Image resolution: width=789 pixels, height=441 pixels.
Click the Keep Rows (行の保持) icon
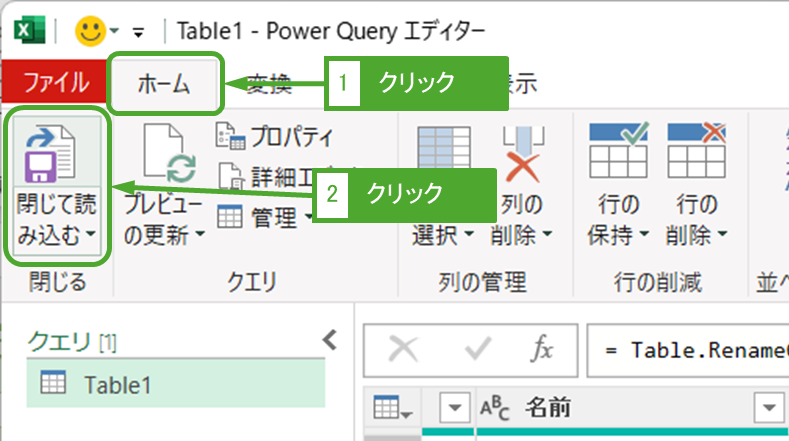[617, 152]
